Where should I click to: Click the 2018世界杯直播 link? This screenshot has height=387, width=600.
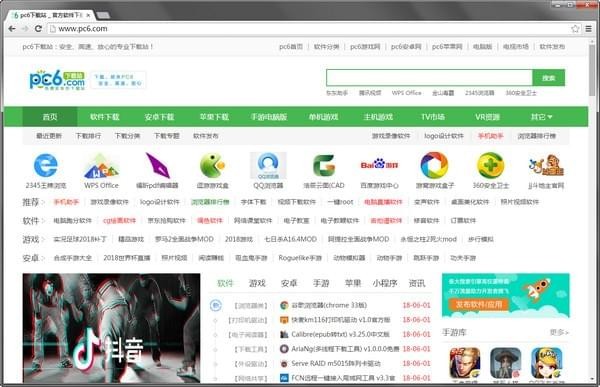[x=127, y=258]
